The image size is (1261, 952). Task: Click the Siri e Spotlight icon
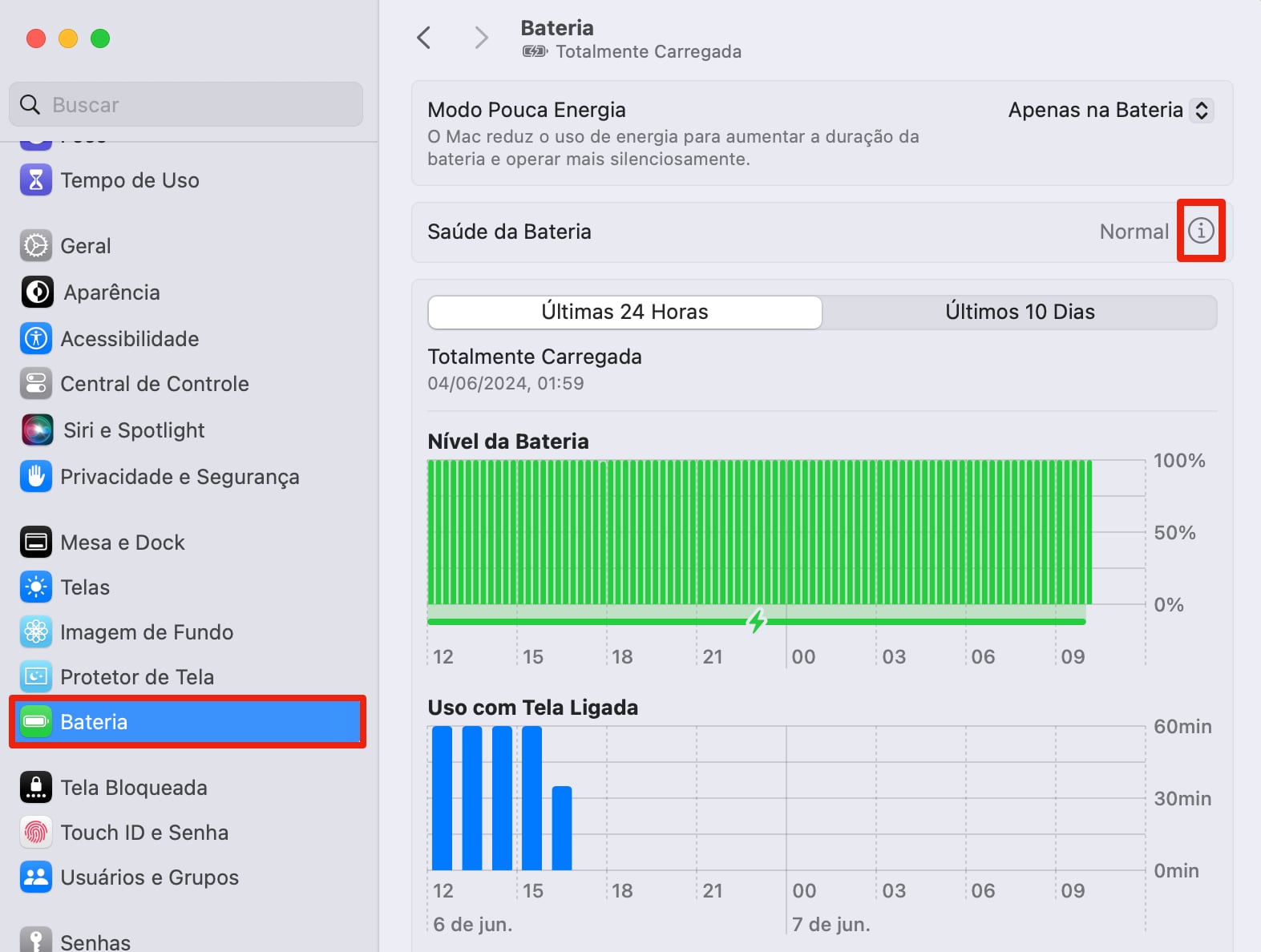37,430
